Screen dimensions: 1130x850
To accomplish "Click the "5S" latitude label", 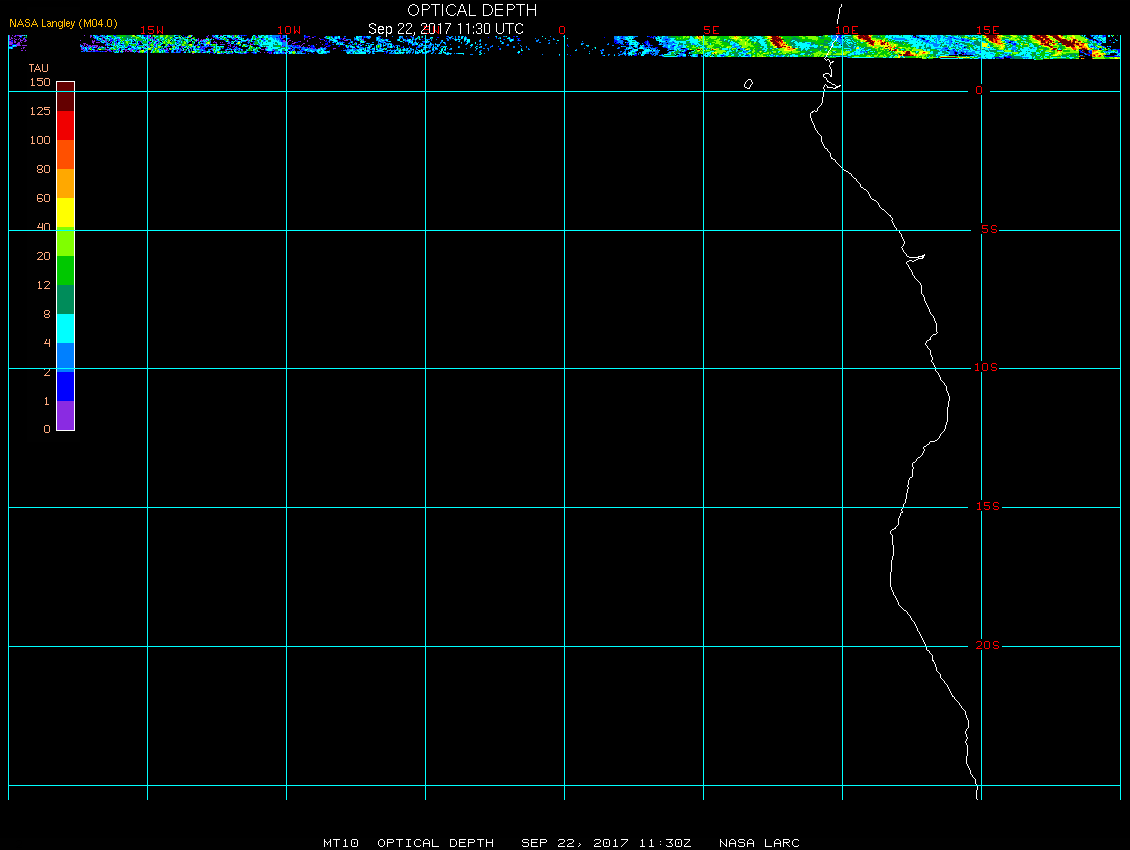I will (989, 229).
